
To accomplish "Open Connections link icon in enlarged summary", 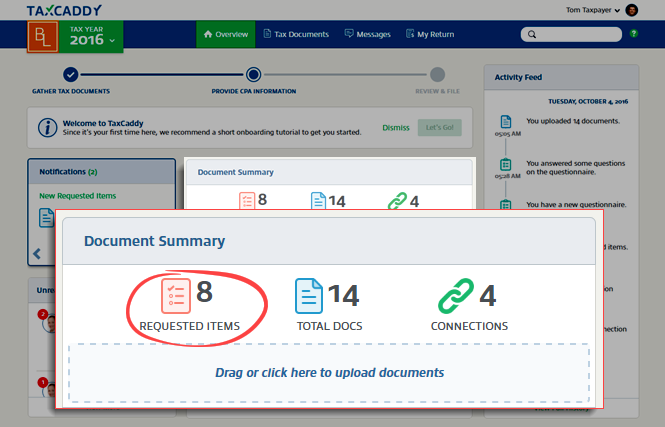I will click(x=455, y=296).
